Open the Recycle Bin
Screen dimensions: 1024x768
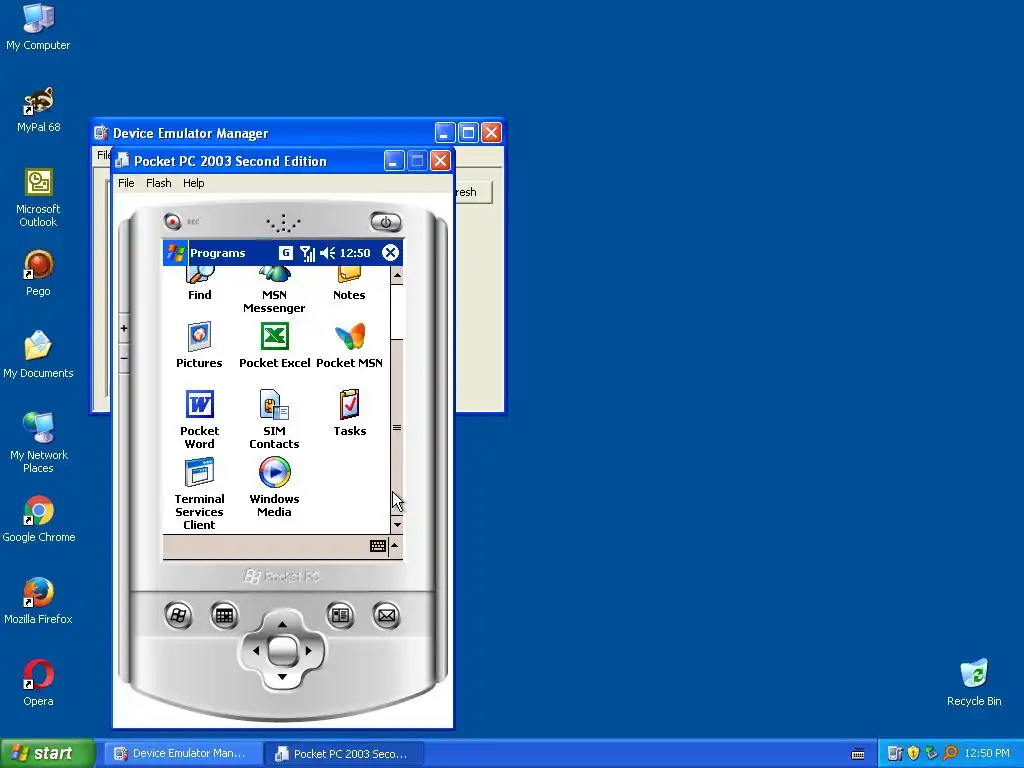click(x=974, y=683)
